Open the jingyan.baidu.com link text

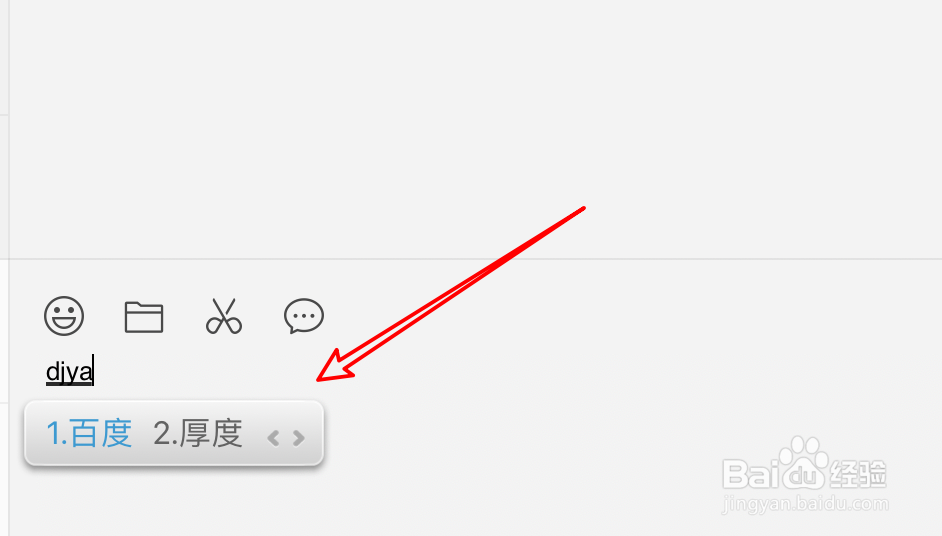[x=805, y=504]
